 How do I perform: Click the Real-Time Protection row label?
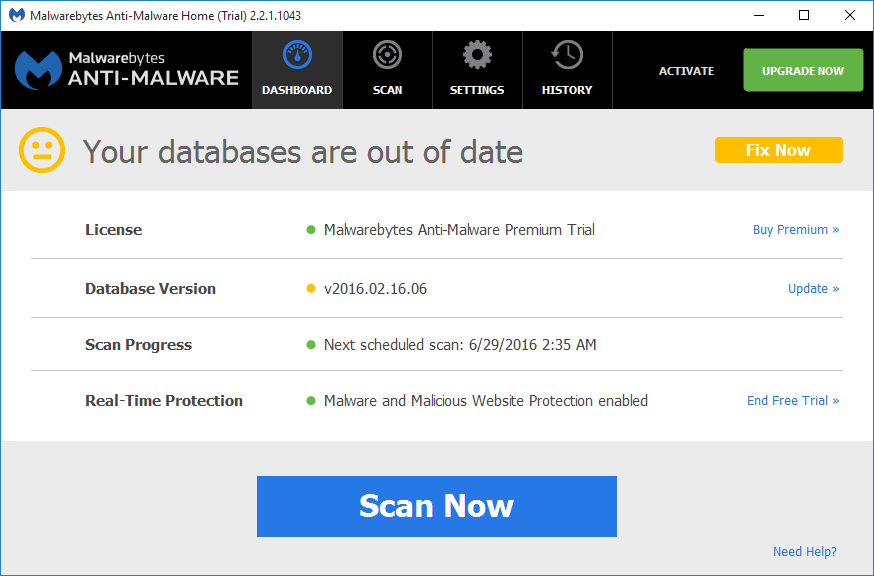coord(164,400)
